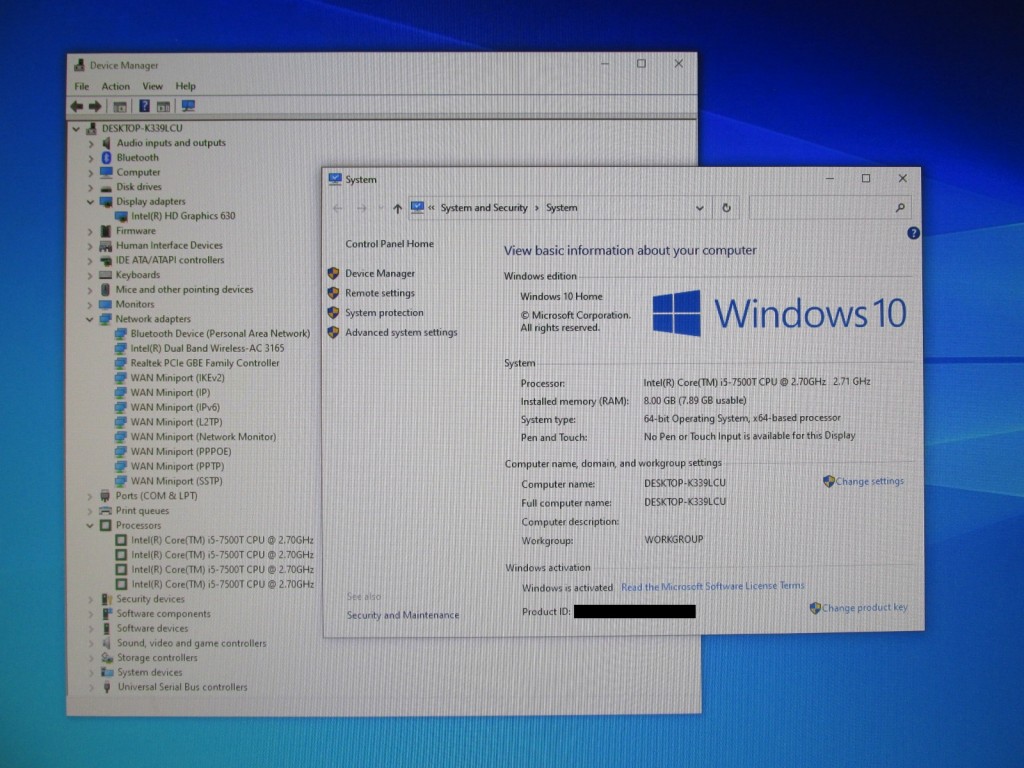
Task: Collapse the Network adapters category
Action: [x=89, y=319]
